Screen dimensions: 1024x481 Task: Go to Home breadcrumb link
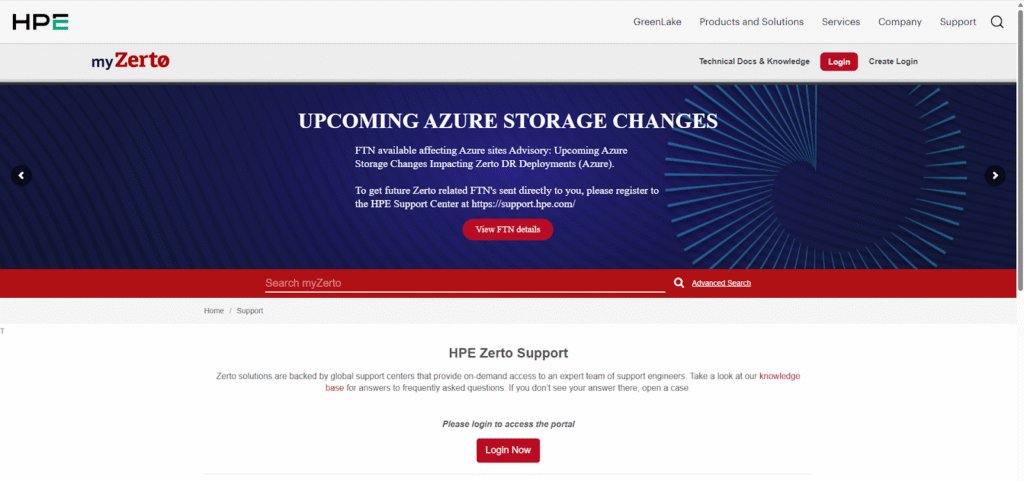point(214,311)
